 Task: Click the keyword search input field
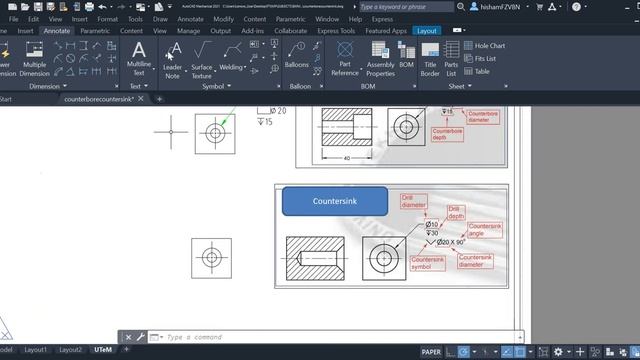(x=406, y=7)
